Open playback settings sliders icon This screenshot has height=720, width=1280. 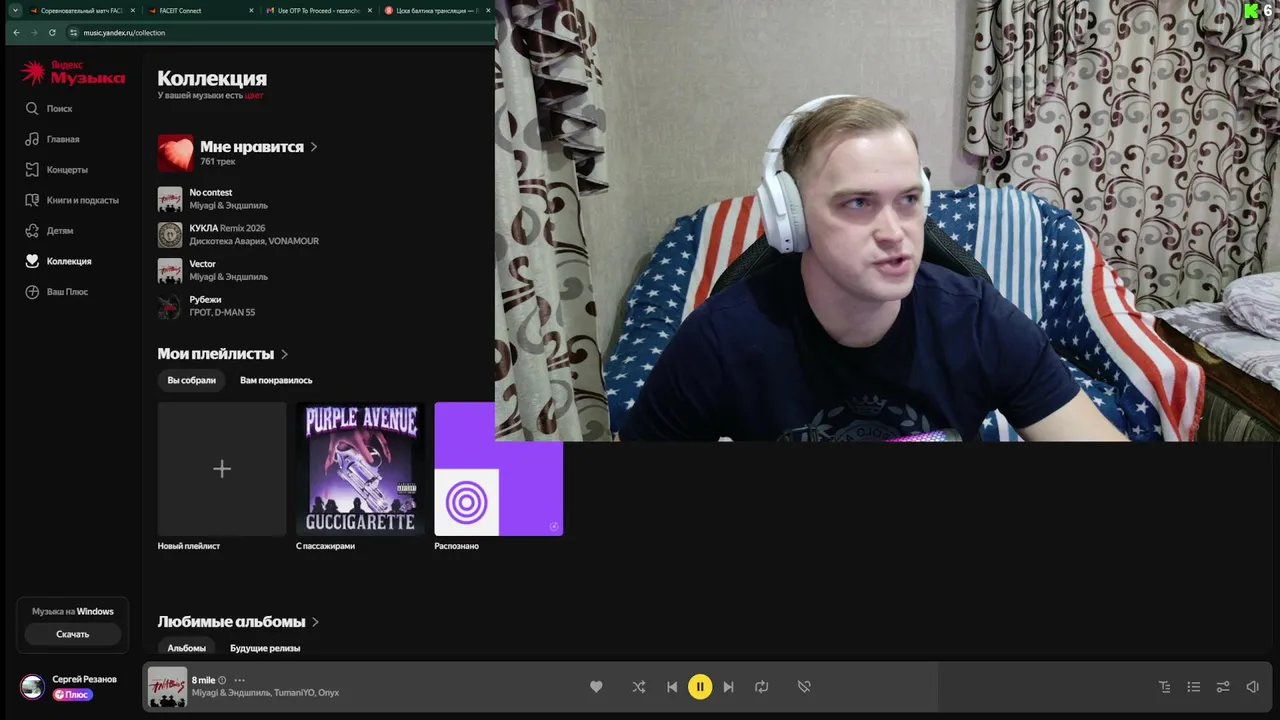tap(1222, 687)
